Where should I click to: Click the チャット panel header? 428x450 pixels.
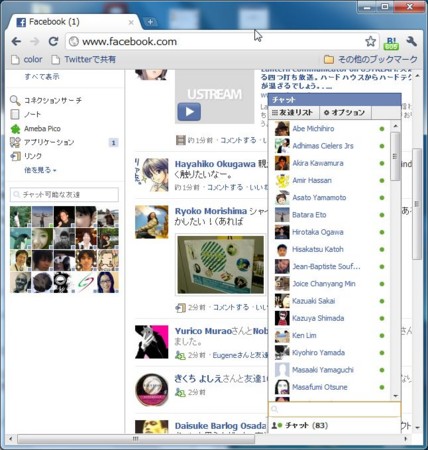click(x=335, y=100)
